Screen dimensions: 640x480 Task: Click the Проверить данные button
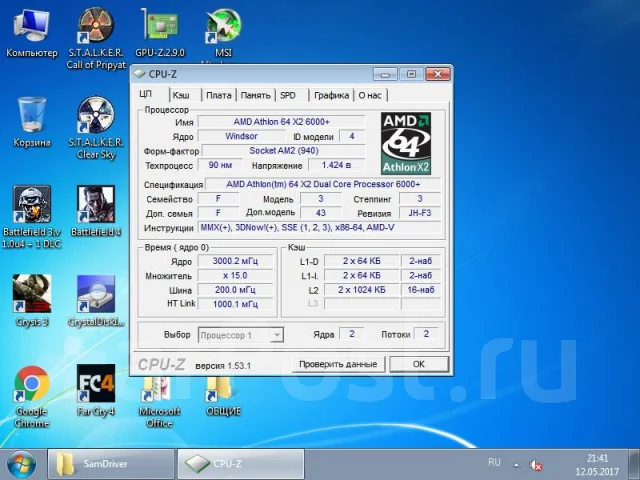[x=338, y=364]
